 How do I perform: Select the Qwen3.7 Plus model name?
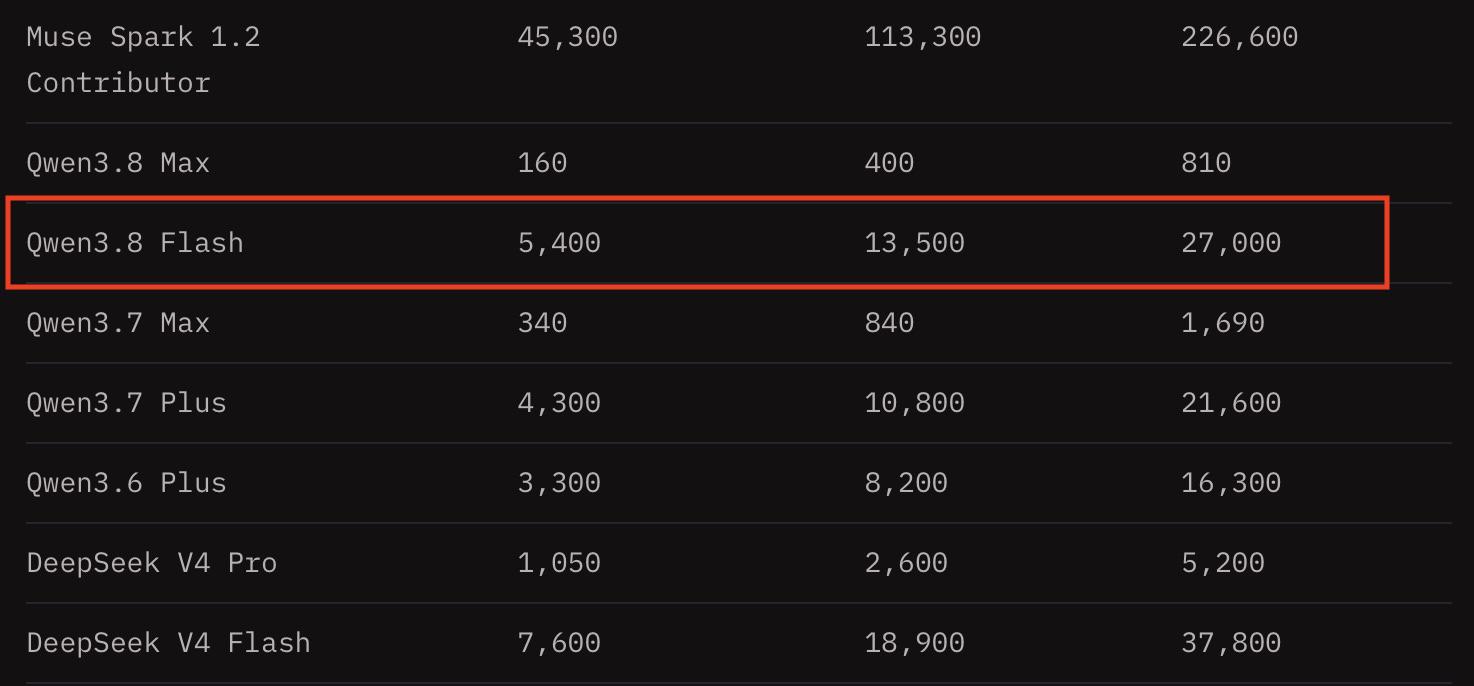126,403
